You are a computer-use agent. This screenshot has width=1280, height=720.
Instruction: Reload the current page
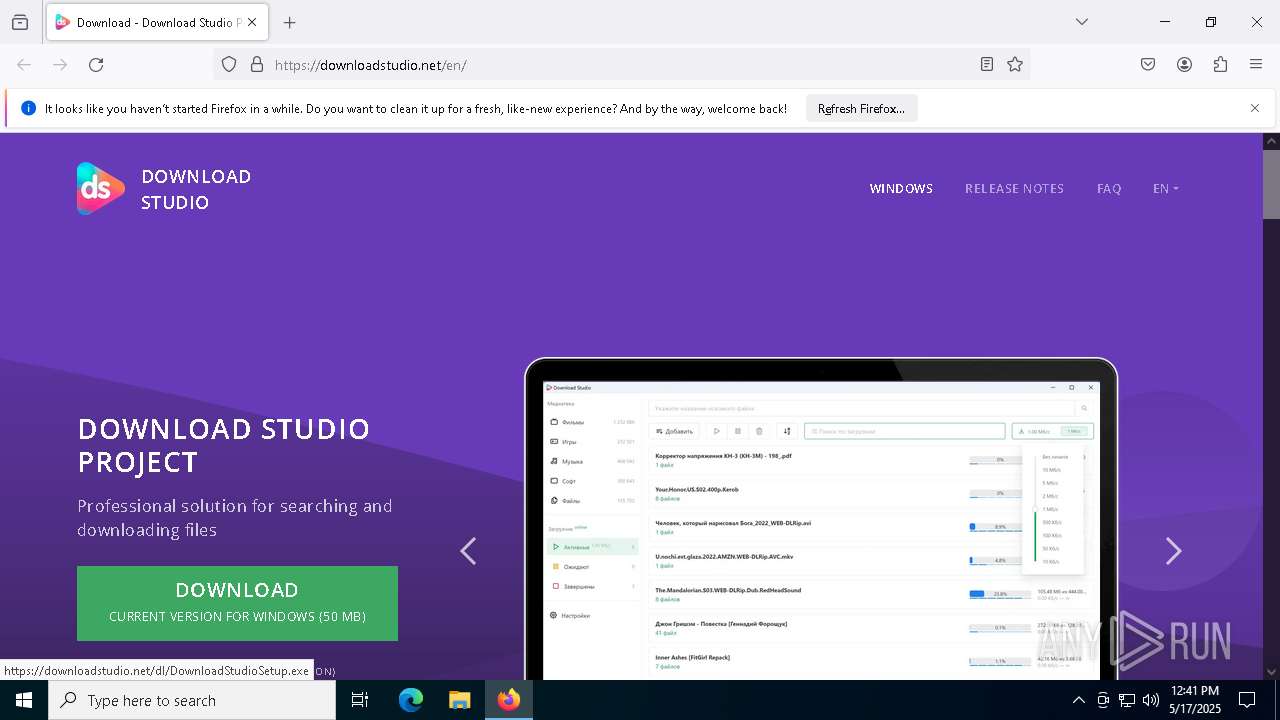tap(96, 64)
